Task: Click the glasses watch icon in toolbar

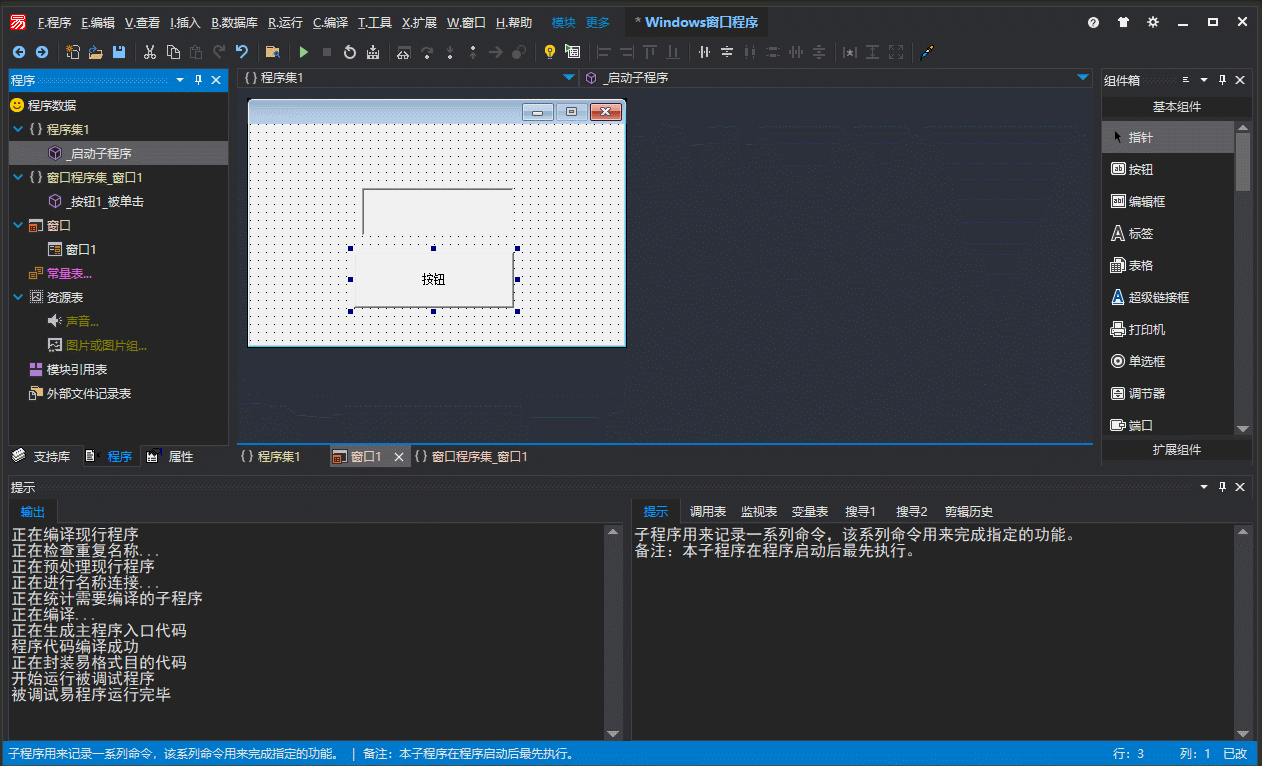Action: tap(403, 52)
